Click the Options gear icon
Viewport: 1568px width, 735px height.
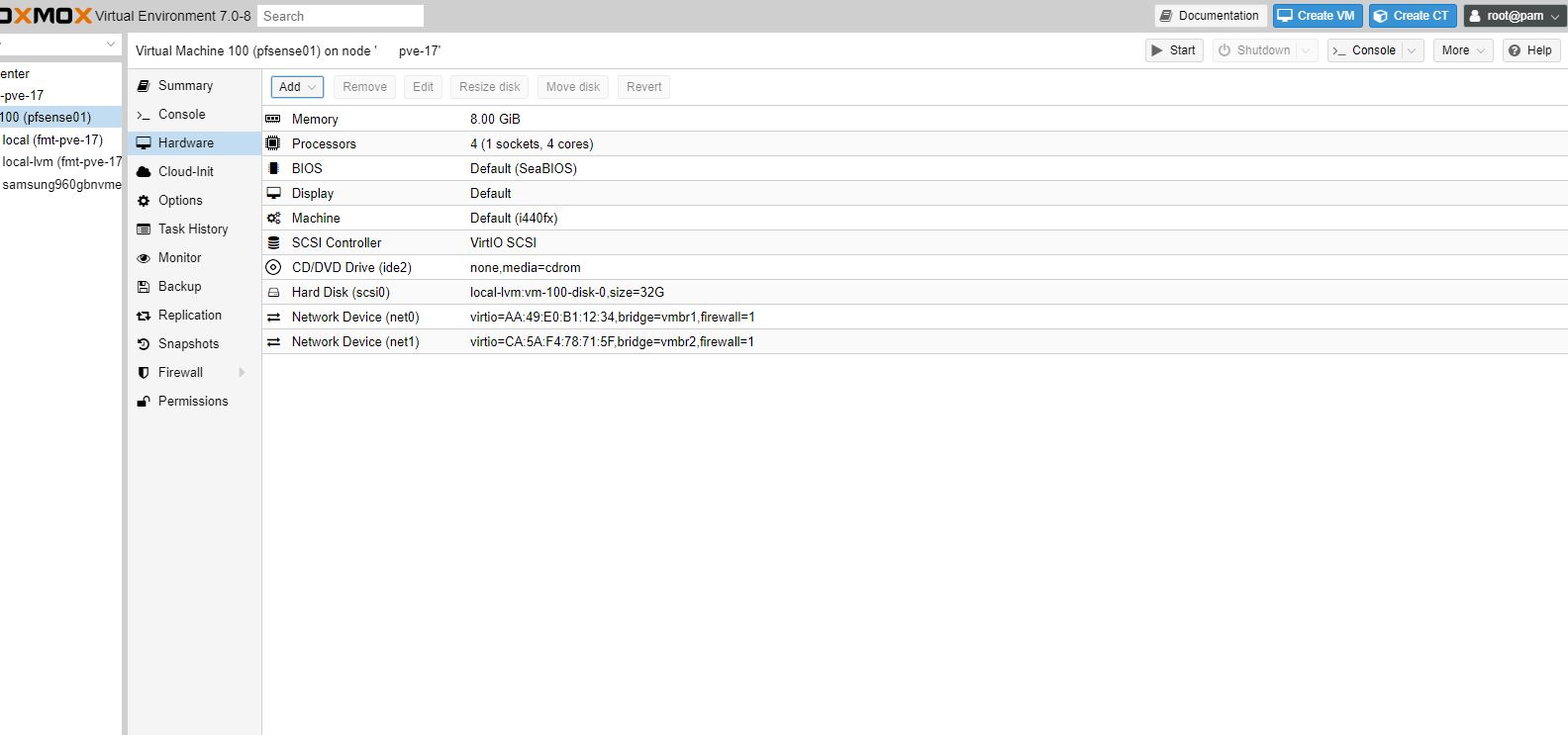[x=144, y=201]
